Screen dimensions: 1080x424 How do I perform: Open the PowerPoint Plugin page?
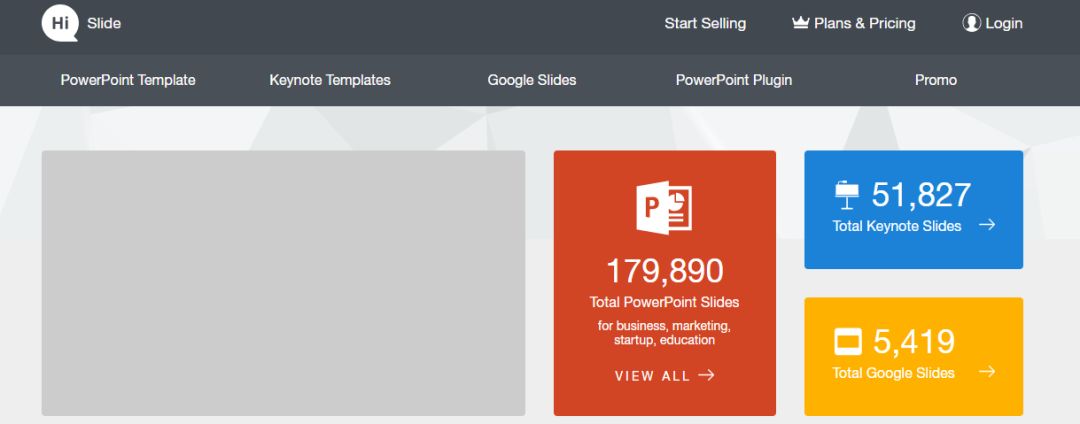[734, 80]
